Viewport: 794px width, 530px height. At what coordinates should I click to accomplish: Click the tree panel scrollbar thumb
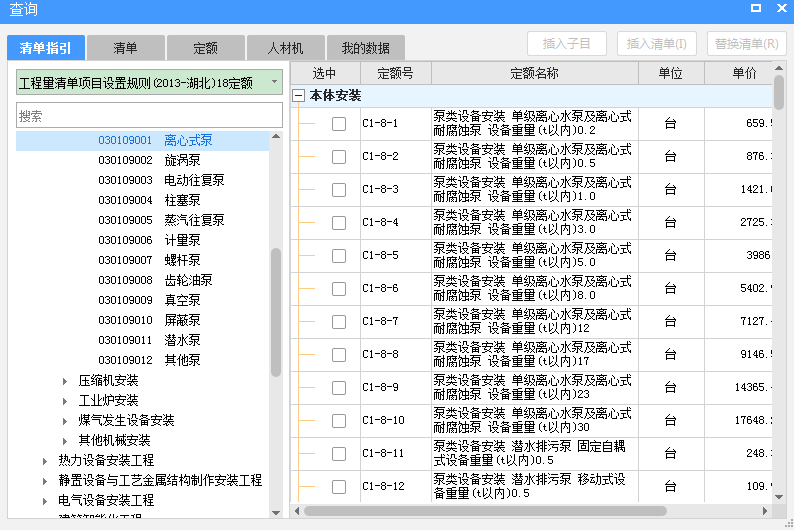(x=276, y=312)
